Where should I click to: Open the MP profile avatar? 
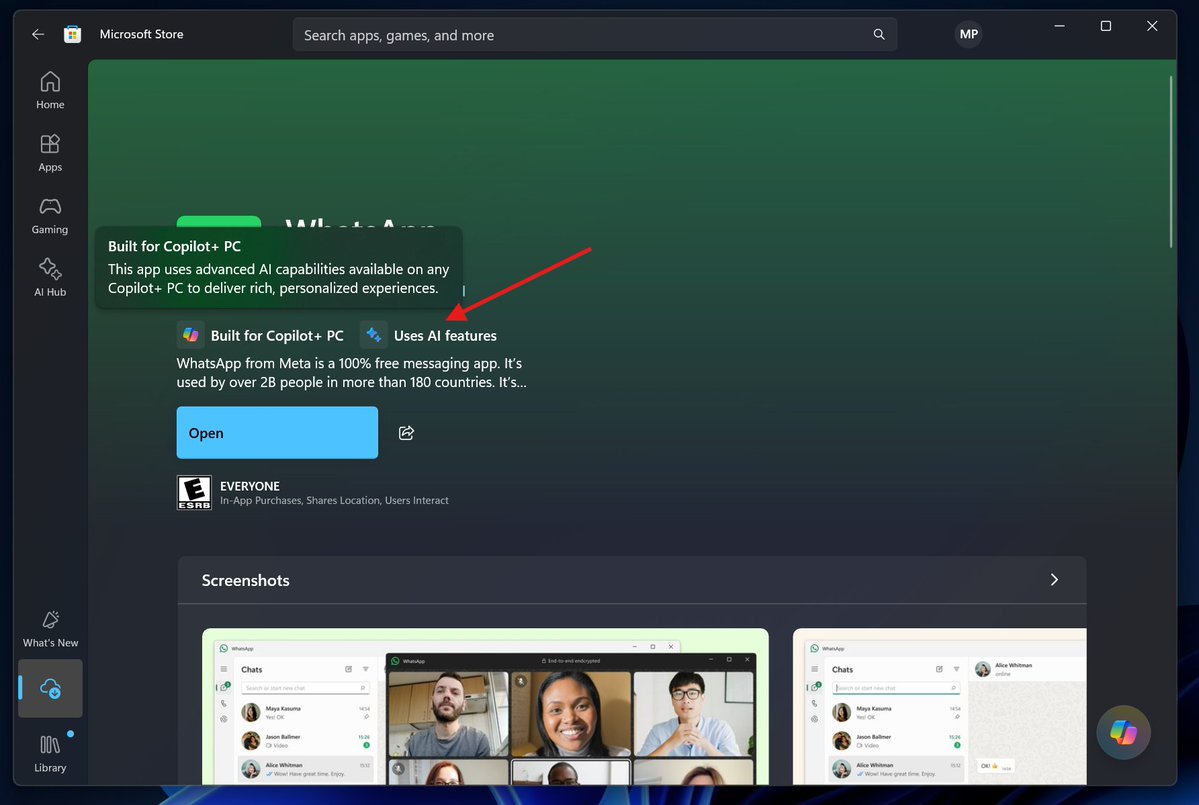[x=968, y=34]
